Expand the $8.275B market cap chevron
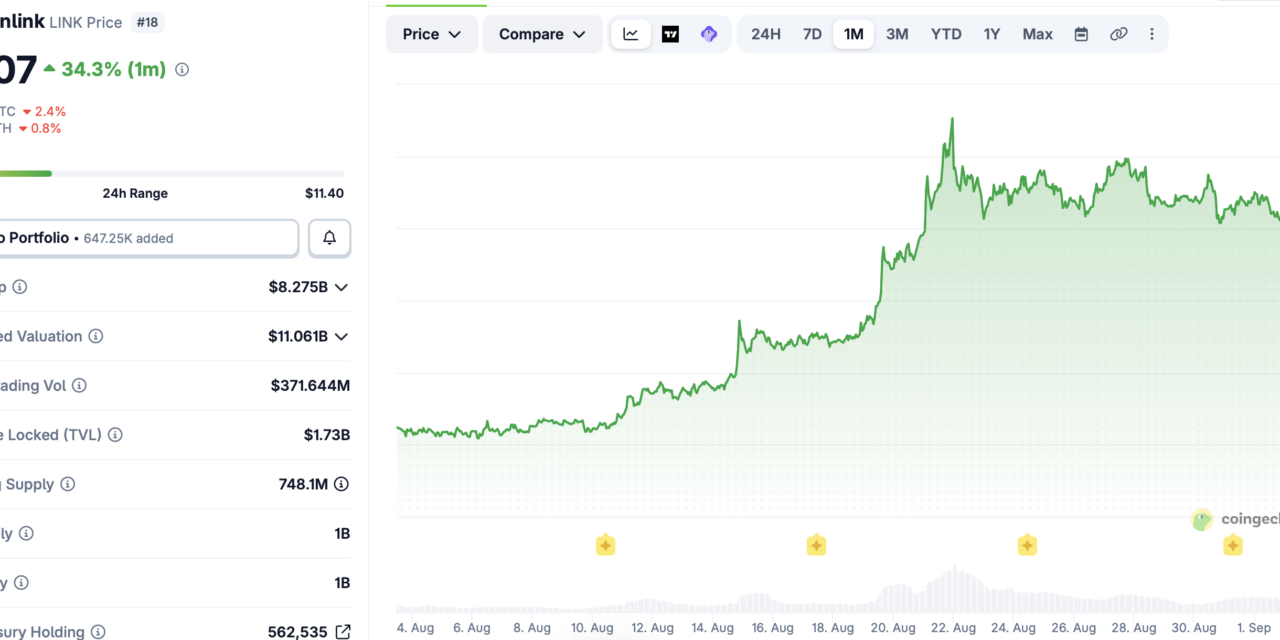 pos(341,287)
